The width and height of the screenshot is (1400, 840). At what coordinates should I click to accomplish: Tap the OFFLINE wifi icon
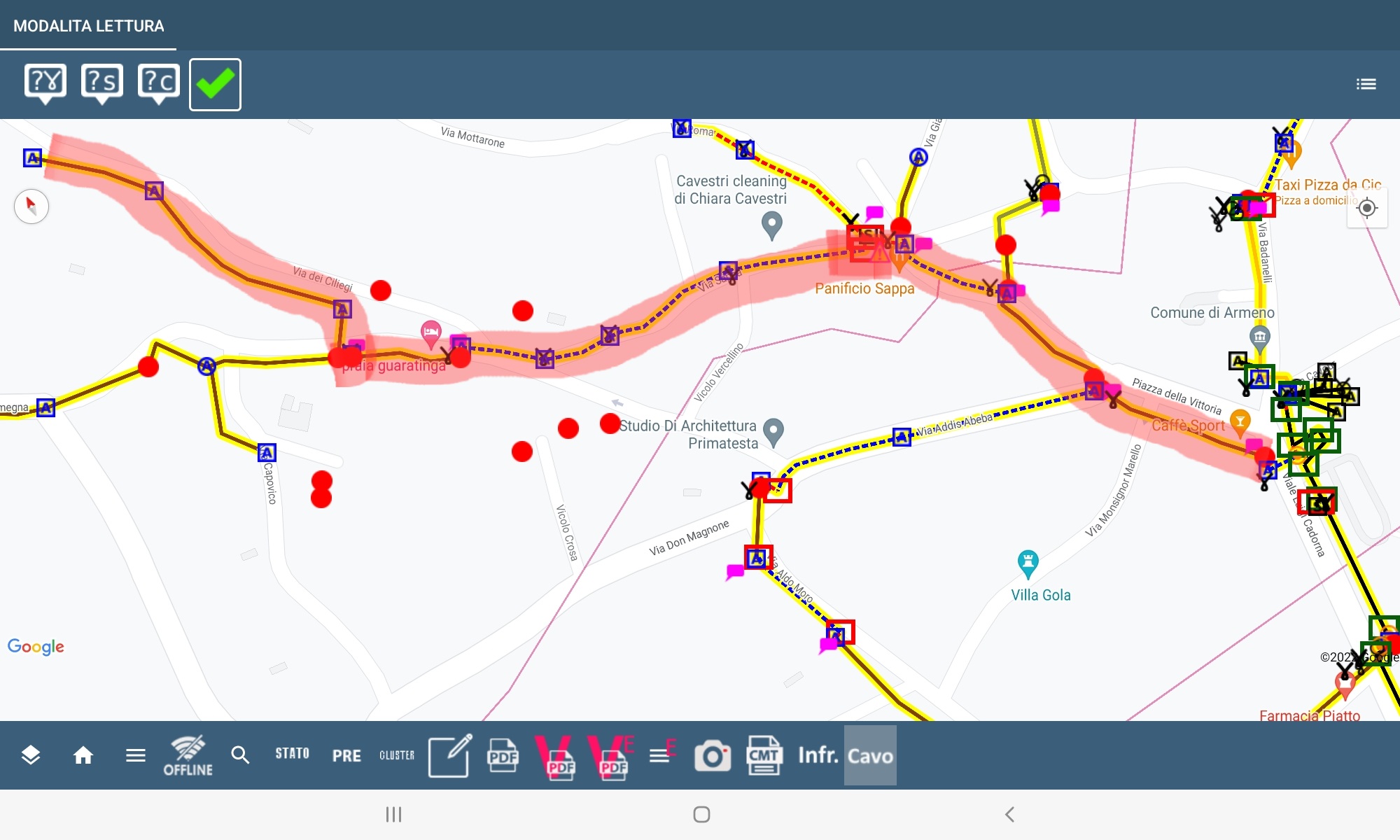(188, 755)
